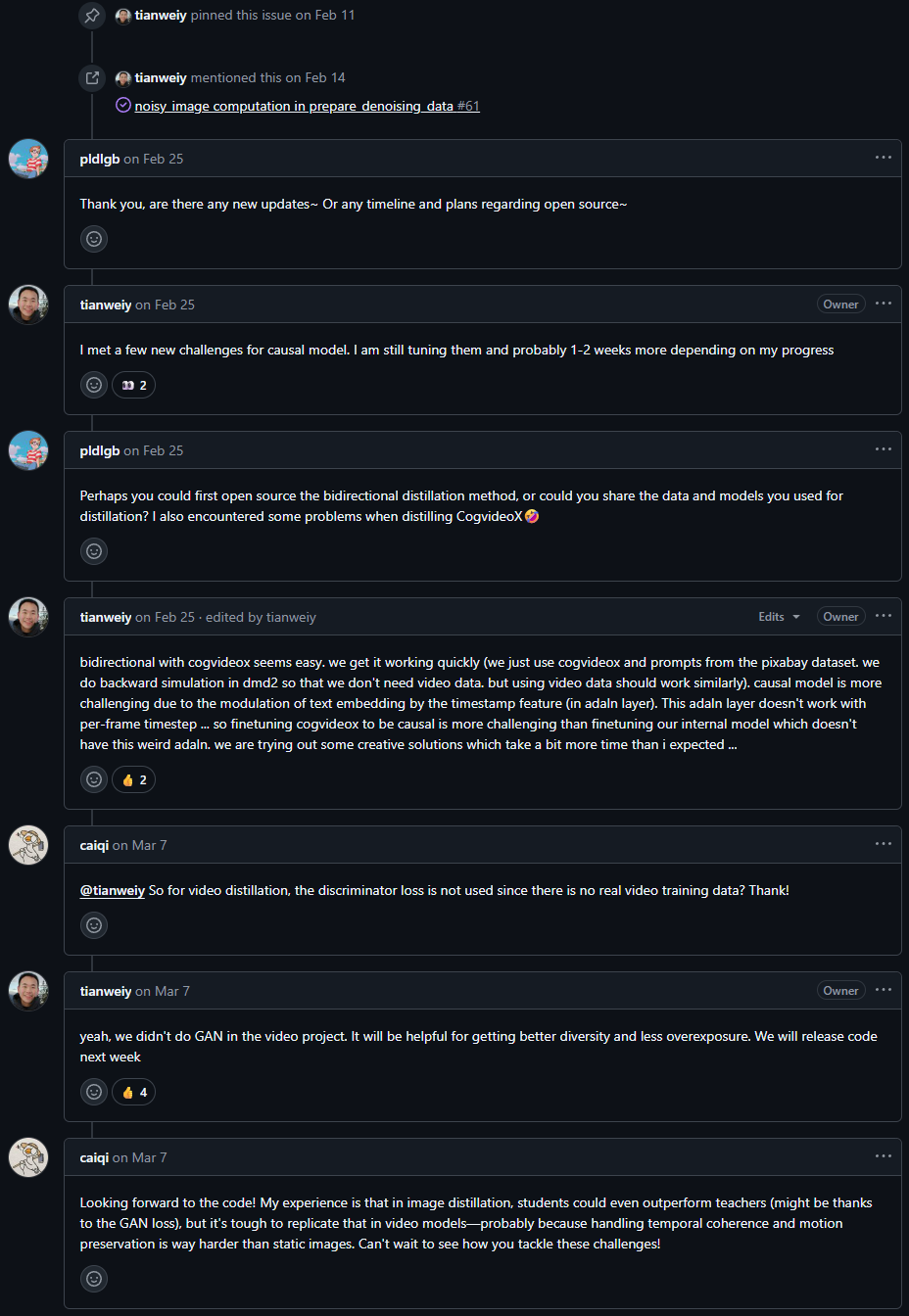Image resolution: width=909 pixels, height=1316 pixels.
Task: Open the more-actions menu on caiqi's discriminator question
Action: coord(884,844)
